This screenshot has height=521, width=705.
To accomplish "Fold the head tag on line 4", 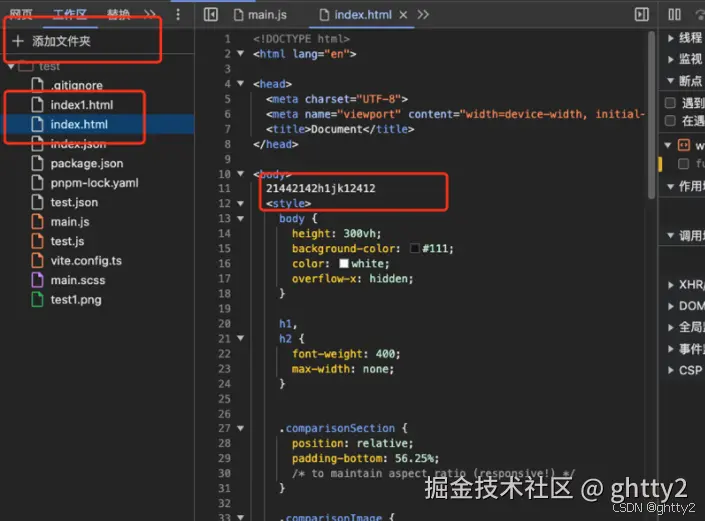I will click(x=241, y=83).
